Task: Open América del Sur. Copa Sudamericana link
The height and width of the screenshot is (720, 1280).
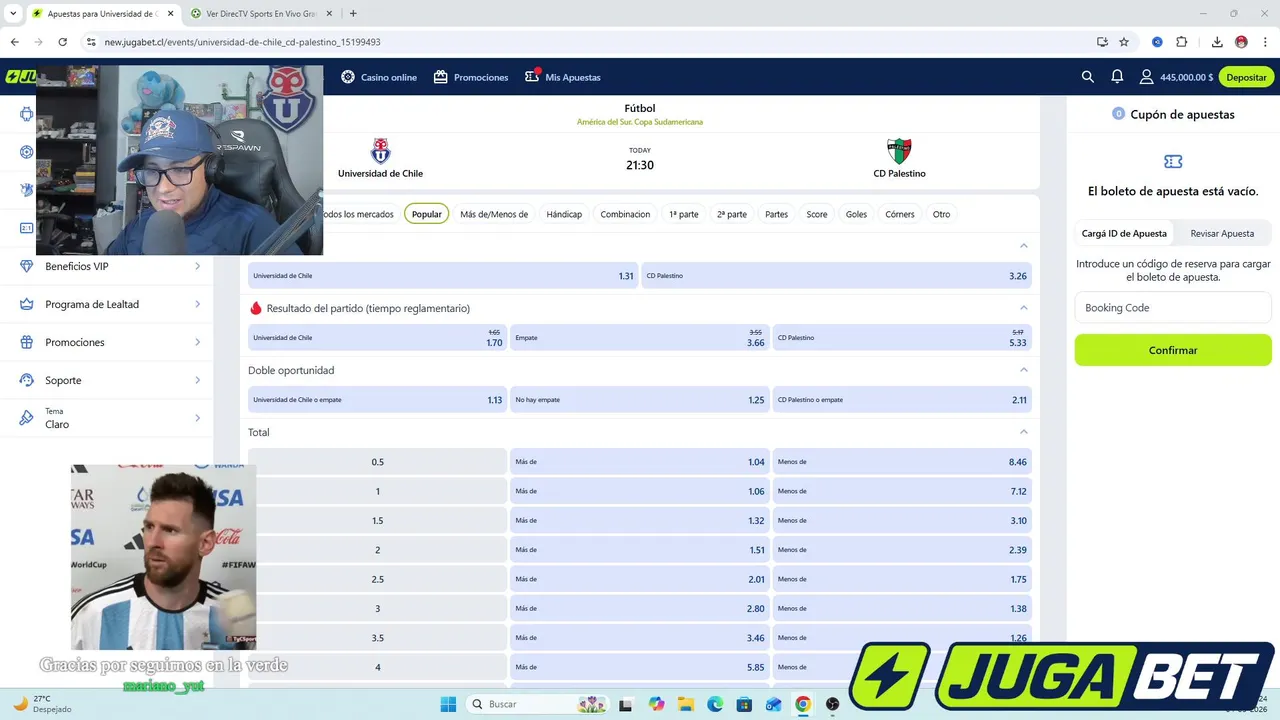Action: tap(640, 122)
